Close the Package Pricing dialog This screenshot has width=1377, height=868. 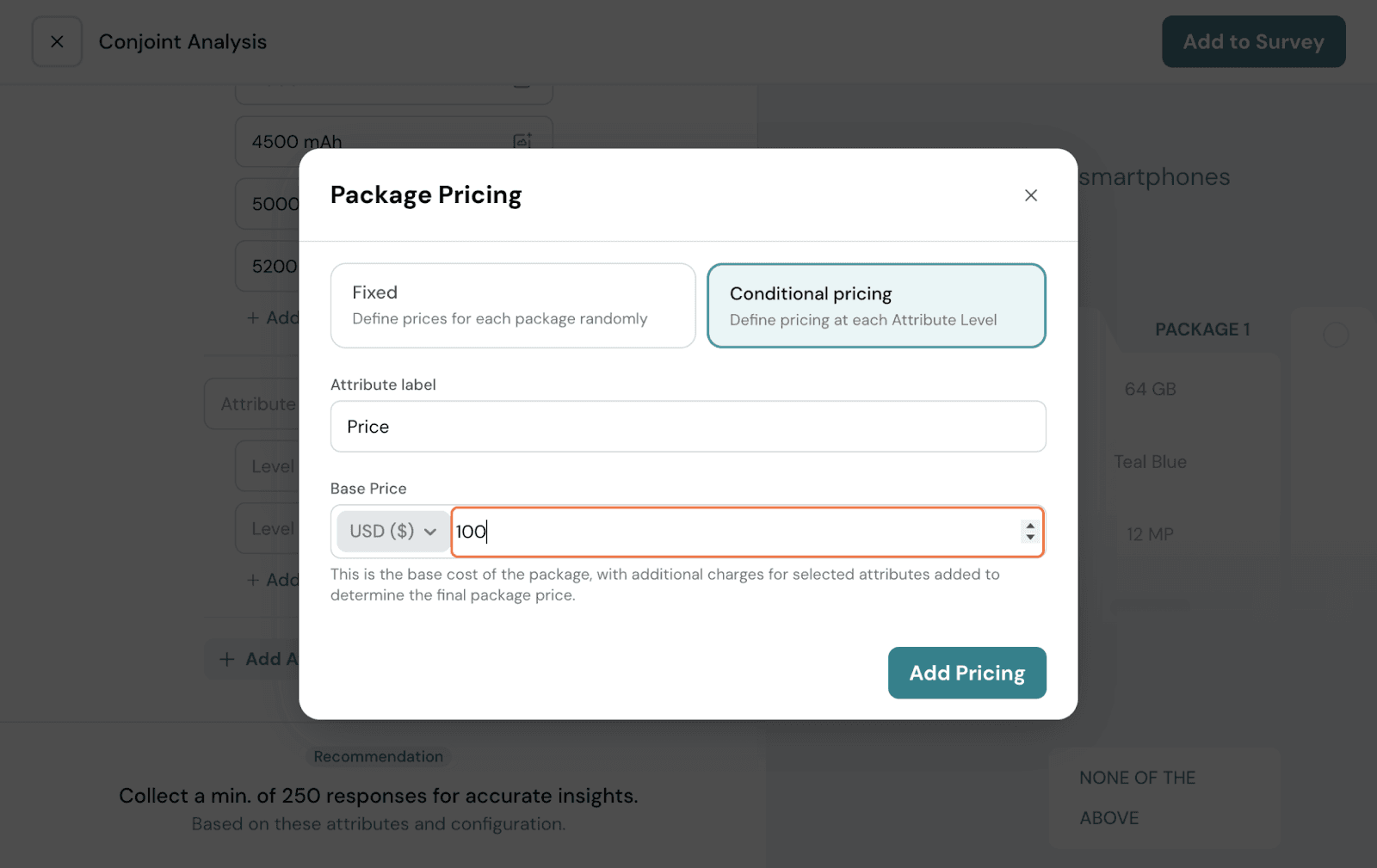tap(1030, 195)
